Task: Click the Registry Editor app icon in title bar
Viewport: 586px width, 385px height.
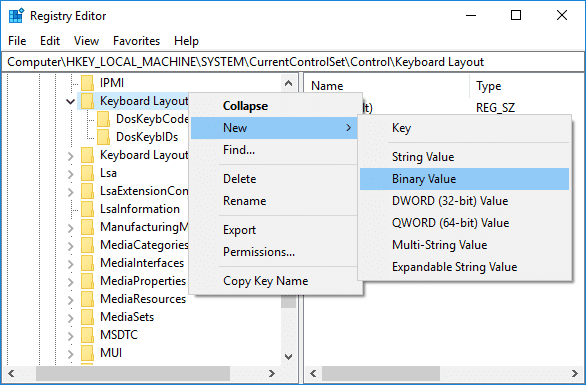Action: (x=16, y=16)
